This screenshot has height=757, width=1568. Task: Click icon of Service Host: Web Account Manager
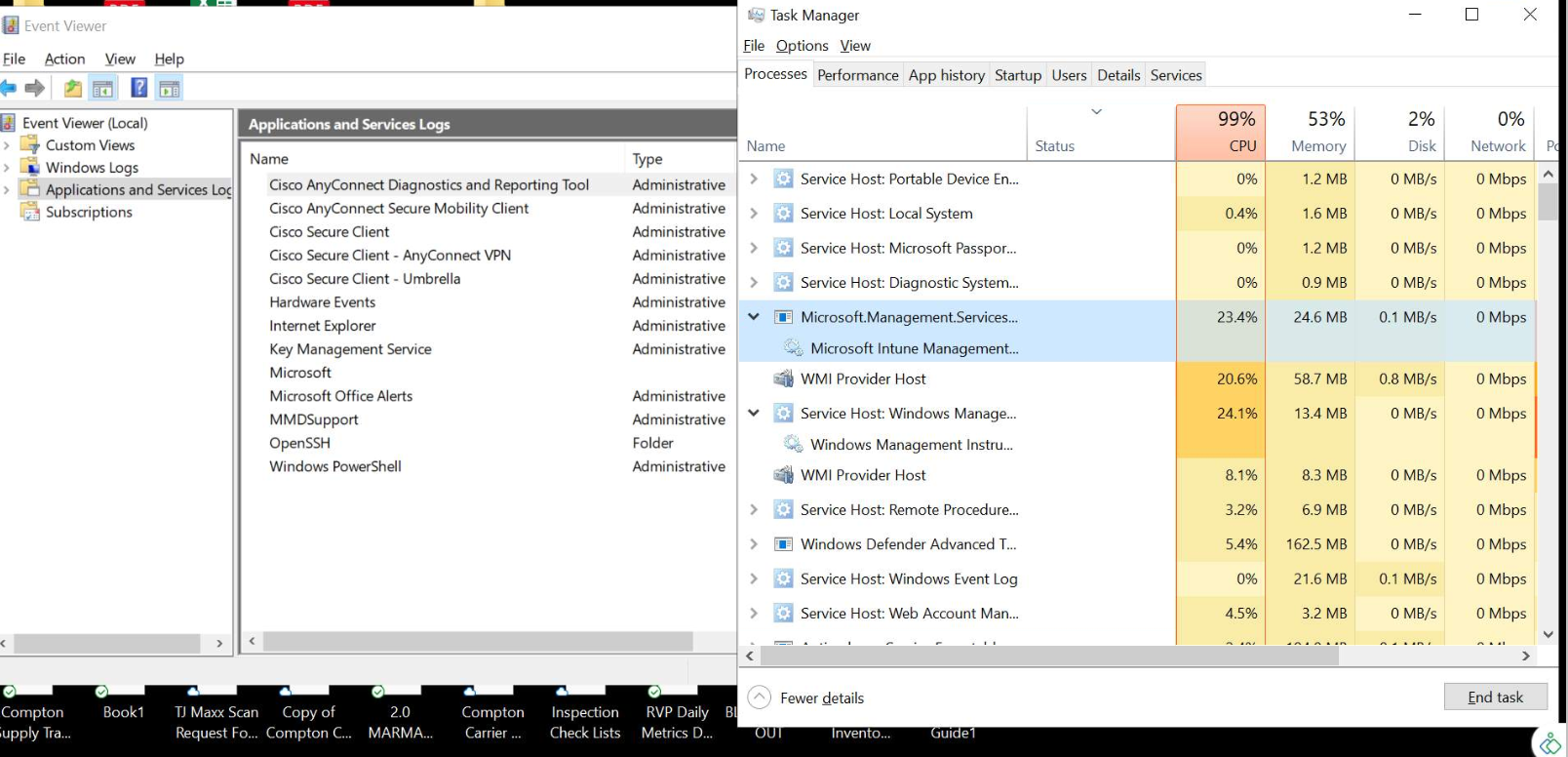pyautogui.click(x=783, y=613)
